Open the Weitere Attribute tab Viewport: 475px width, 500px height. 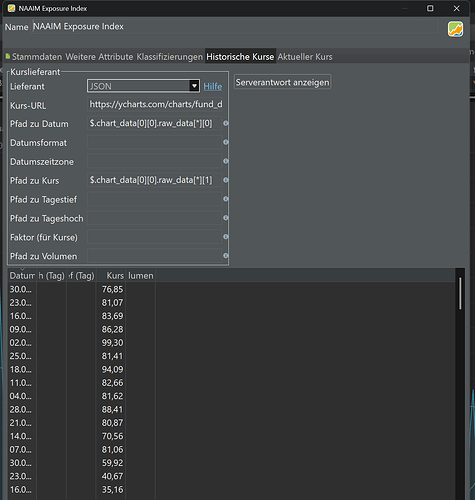99,57
